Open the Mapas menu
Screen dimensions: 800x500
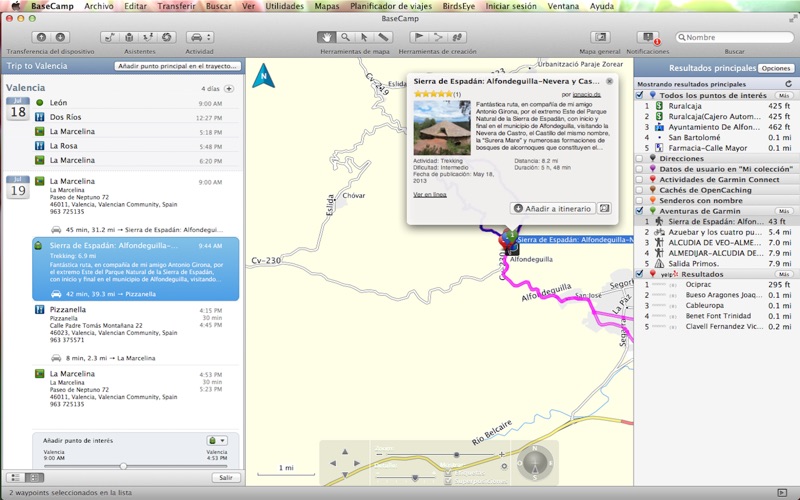coord(327,6)
